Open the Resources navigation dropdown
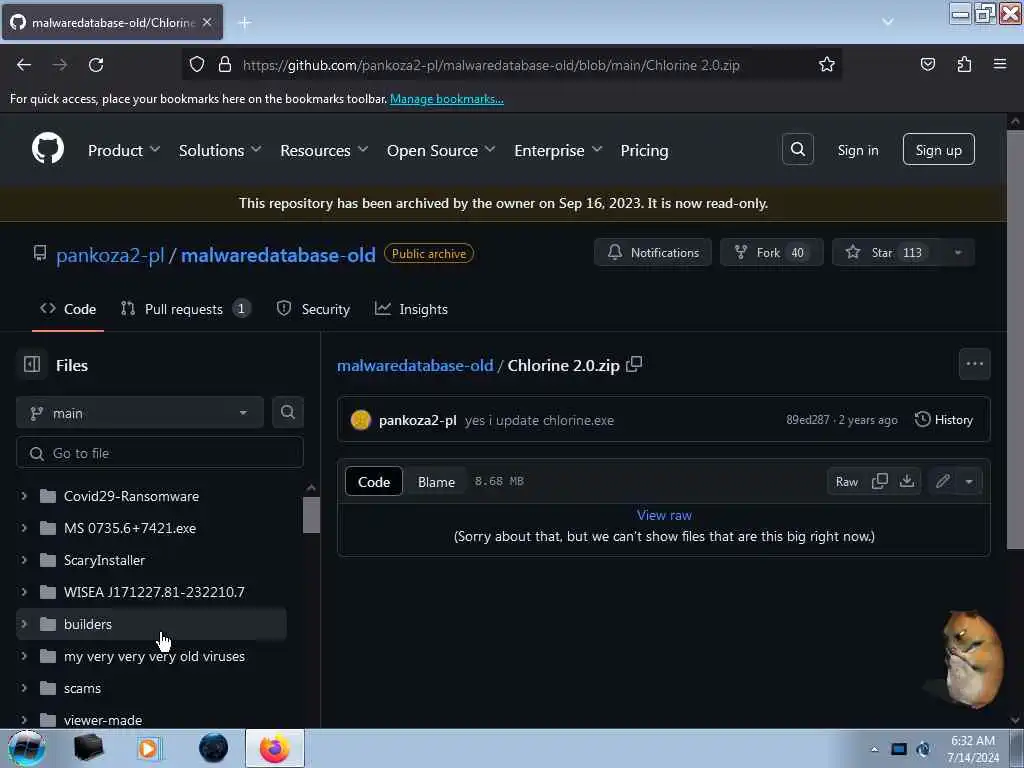Screen dimensions: 1024x768 324,150
